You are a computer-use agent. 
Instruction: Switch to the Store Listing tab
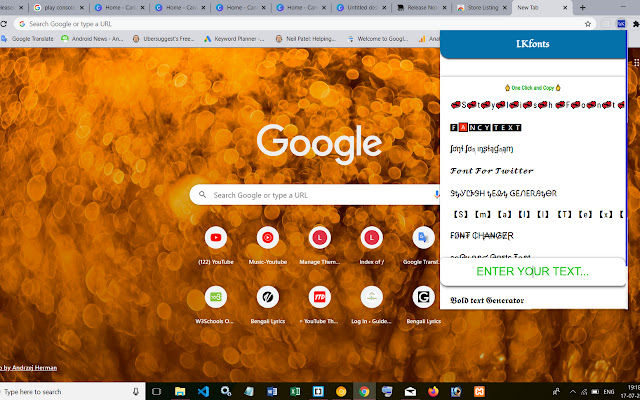pyautogui.click(x=482, y=7)
